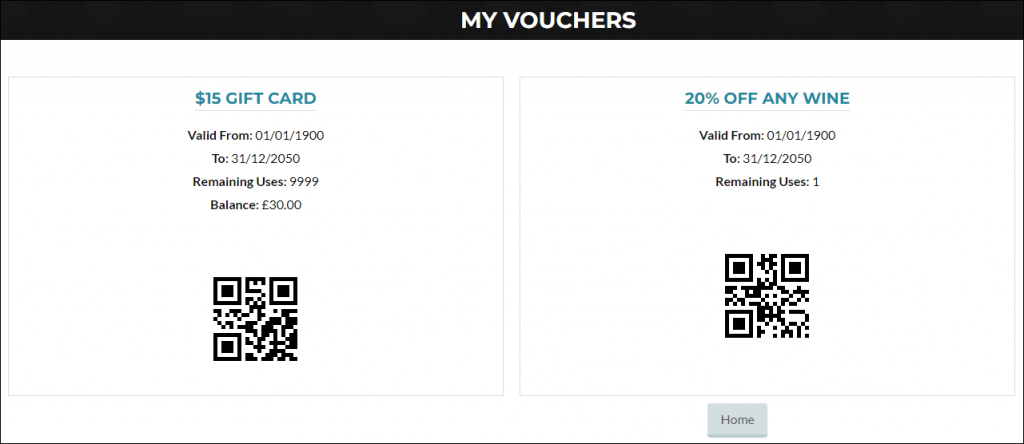Image resolution: width=1024 pixels, height=444 pixels.
Task: Click the bottom-left finder square of wine QR
Action: click(737, 326)
